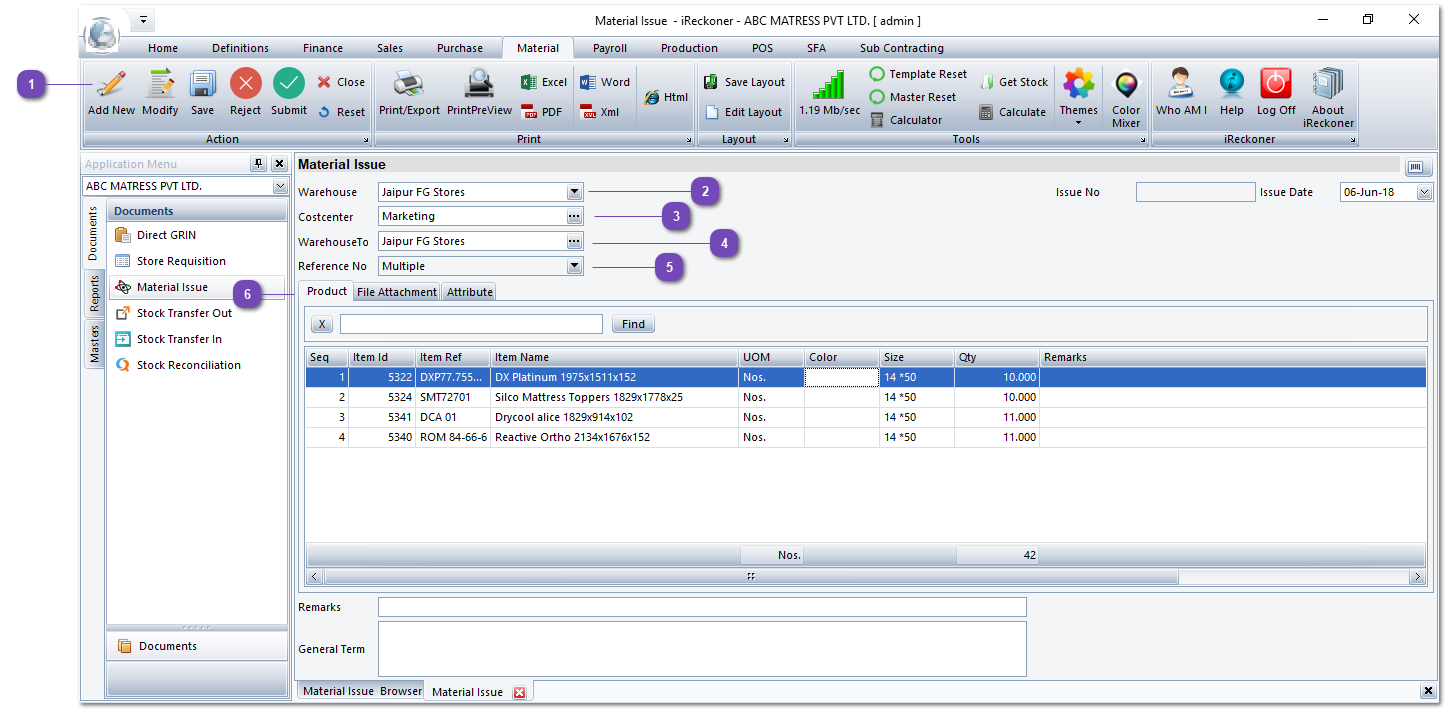Browse Costcenter with ellipsis button

point(574,216)
